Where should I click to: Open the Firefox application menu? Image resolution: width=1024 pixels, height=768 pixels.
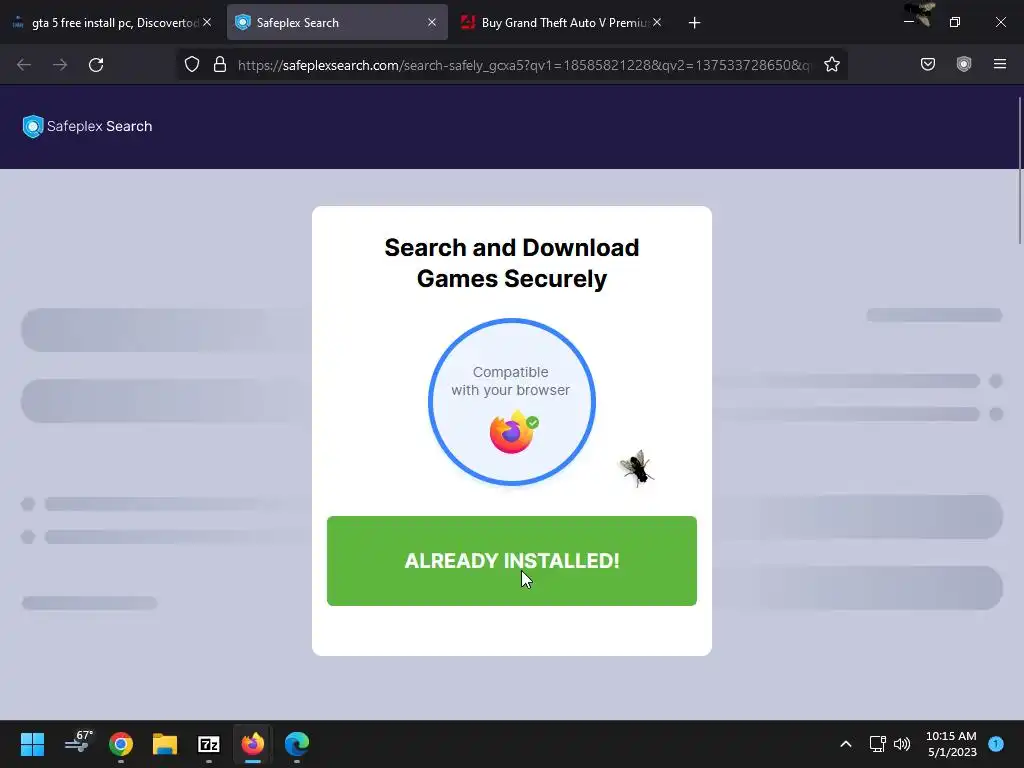pos(1000,65)
